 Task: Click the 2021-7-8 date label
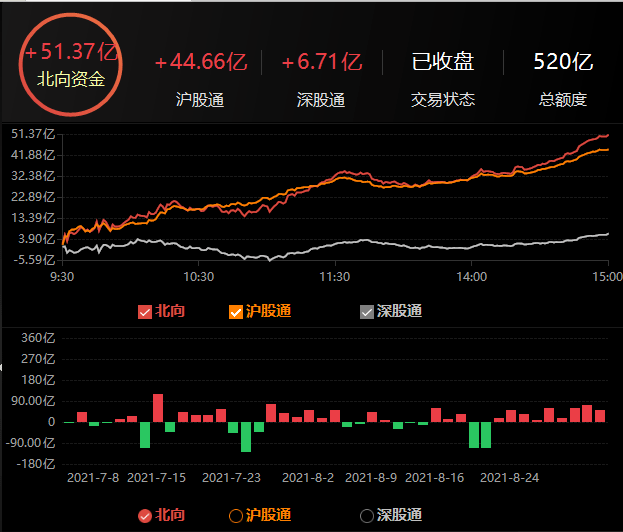93,478
